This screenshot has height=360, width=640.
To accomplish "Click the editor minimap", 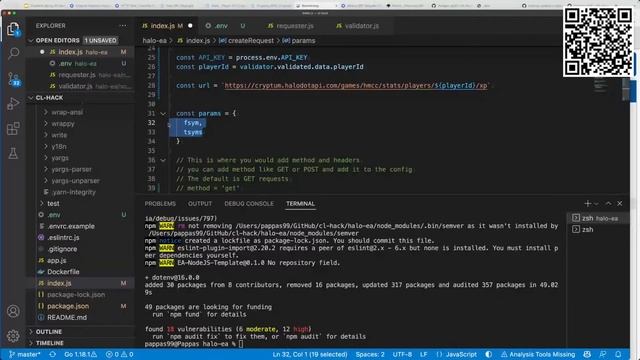I will [600, 85].
